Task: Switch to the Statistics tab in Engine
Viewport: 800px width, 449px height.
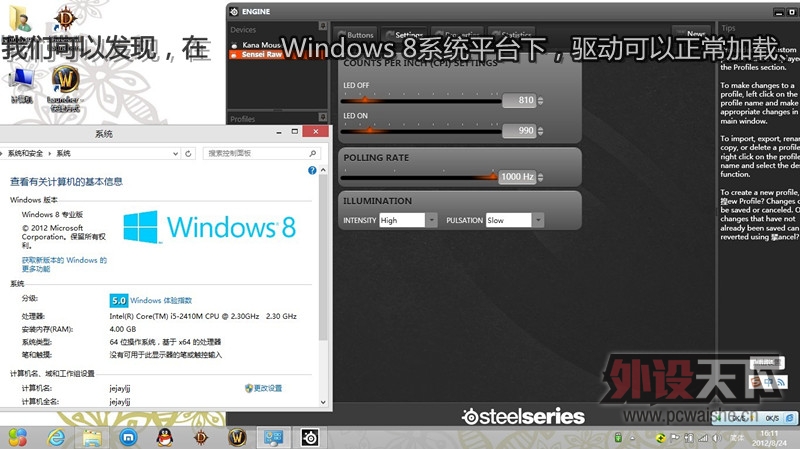Action: 511,35
